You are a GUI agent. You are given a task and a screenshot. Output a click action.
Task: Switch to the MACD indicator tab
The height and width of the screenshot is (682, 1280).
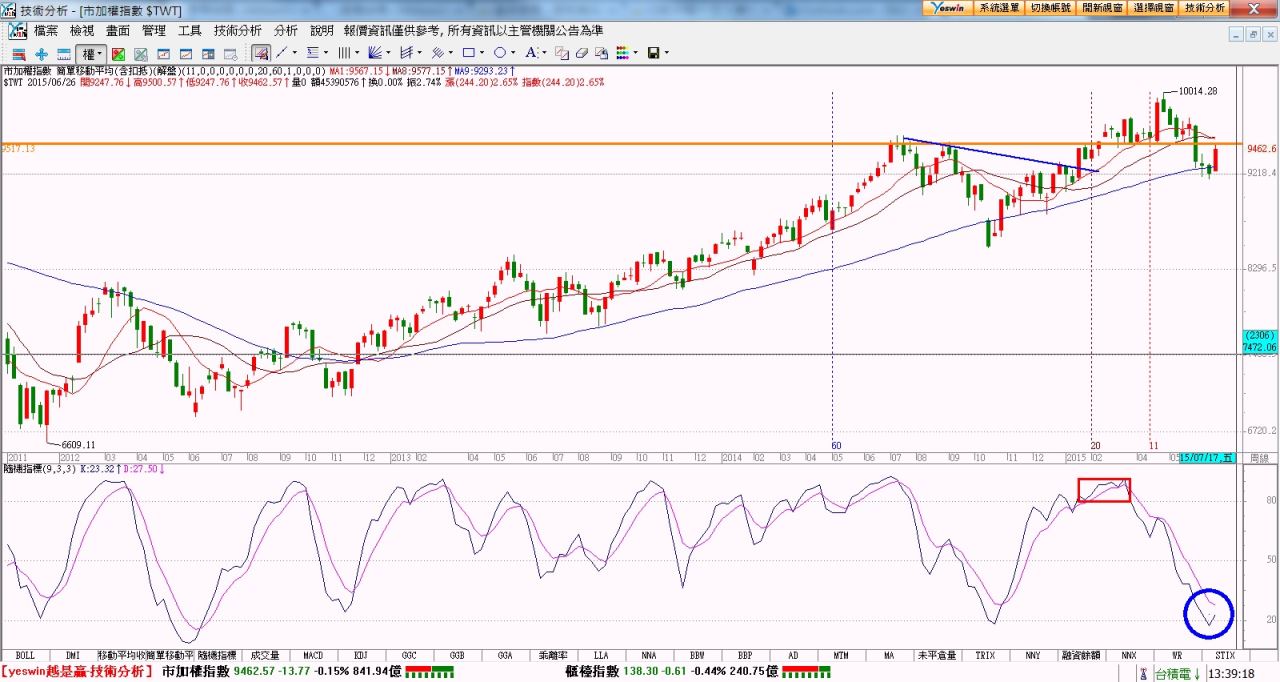(313, 655)
